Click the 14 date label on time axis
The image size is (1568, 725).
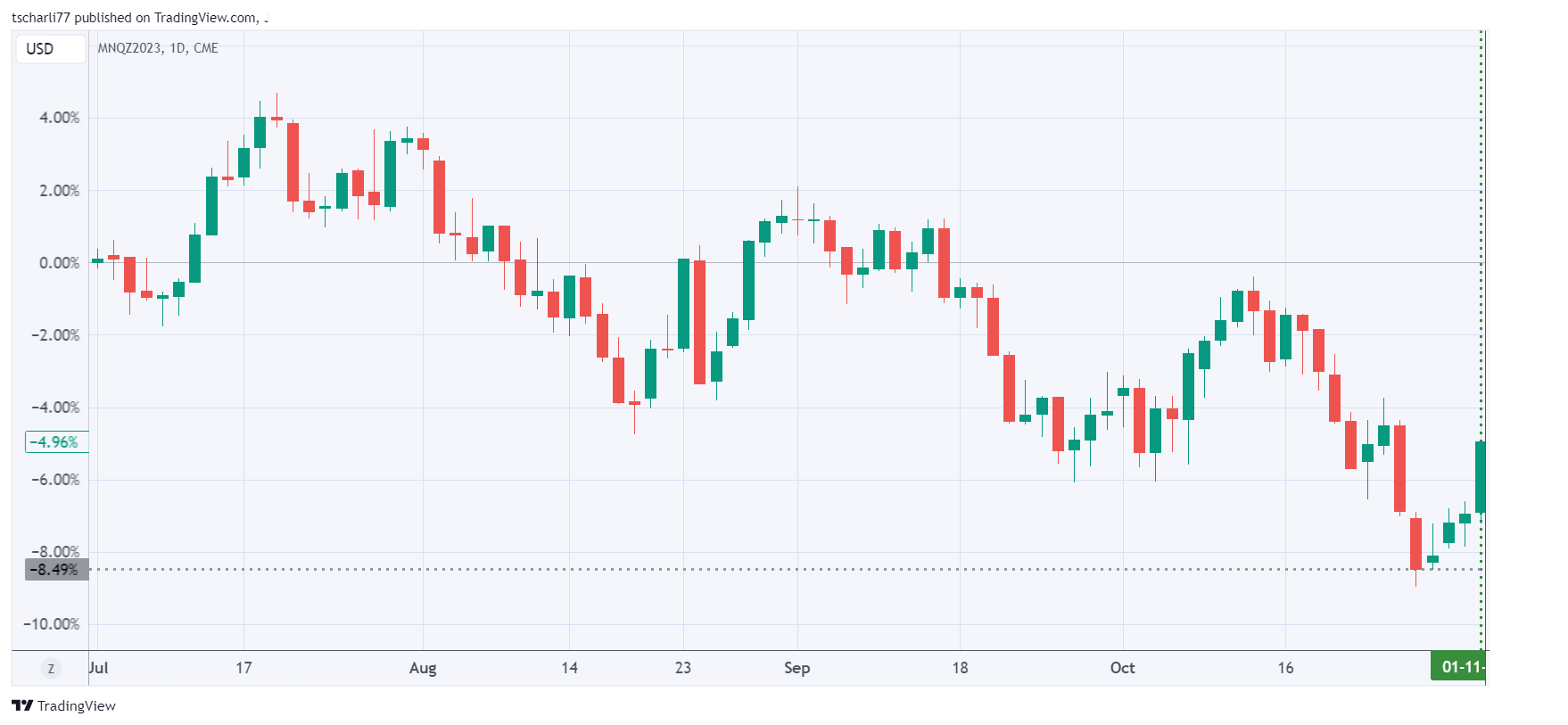pyautogui.click(x=569, y=668)
